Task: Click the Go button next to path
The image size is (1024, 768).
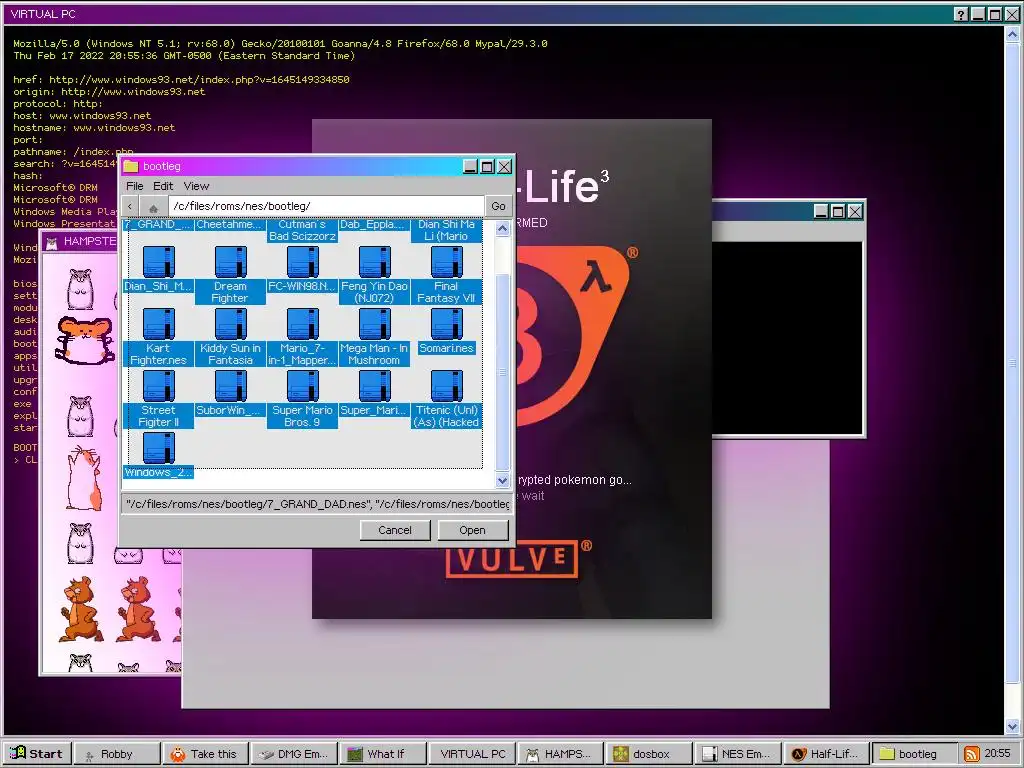Action: coord(498,206)
